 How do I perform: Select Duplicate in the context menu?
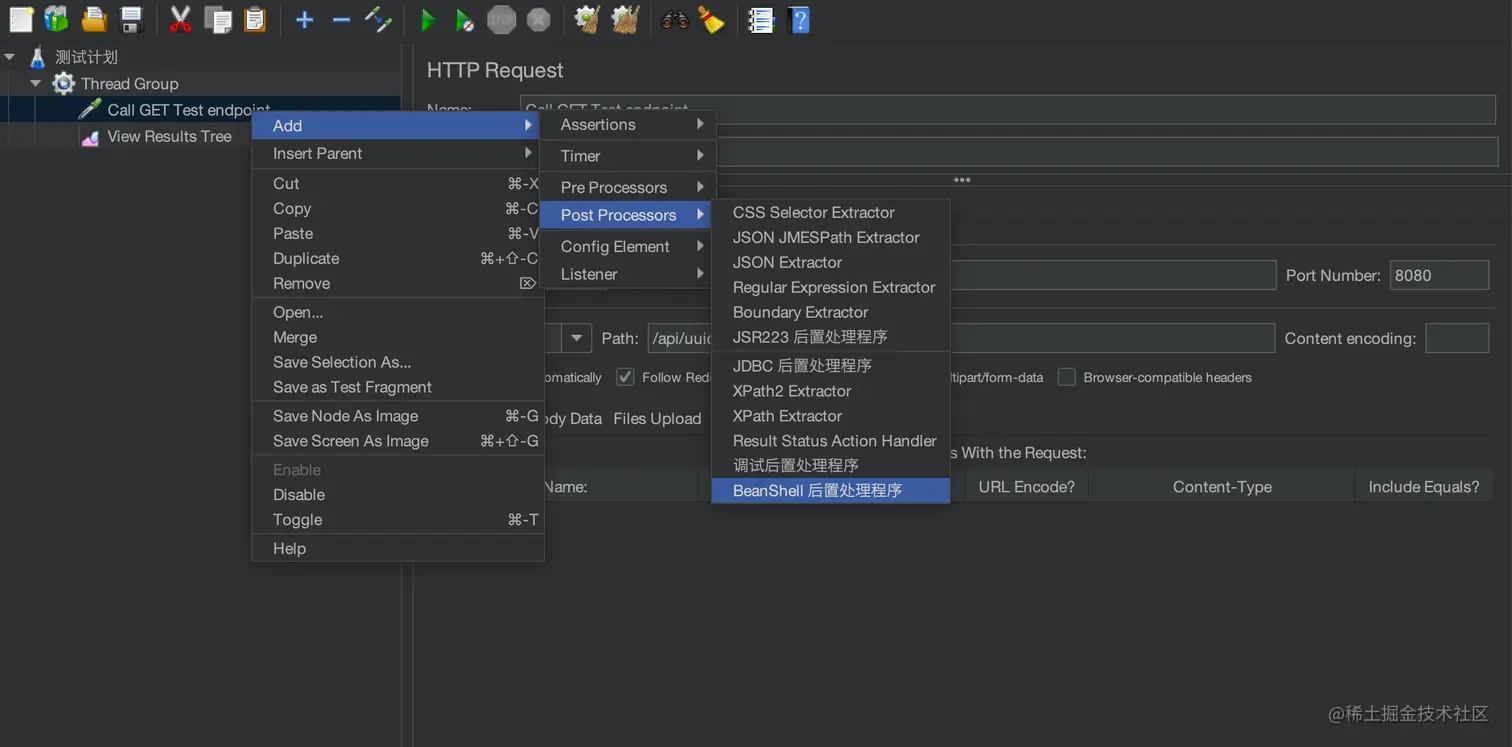[397, 258]
